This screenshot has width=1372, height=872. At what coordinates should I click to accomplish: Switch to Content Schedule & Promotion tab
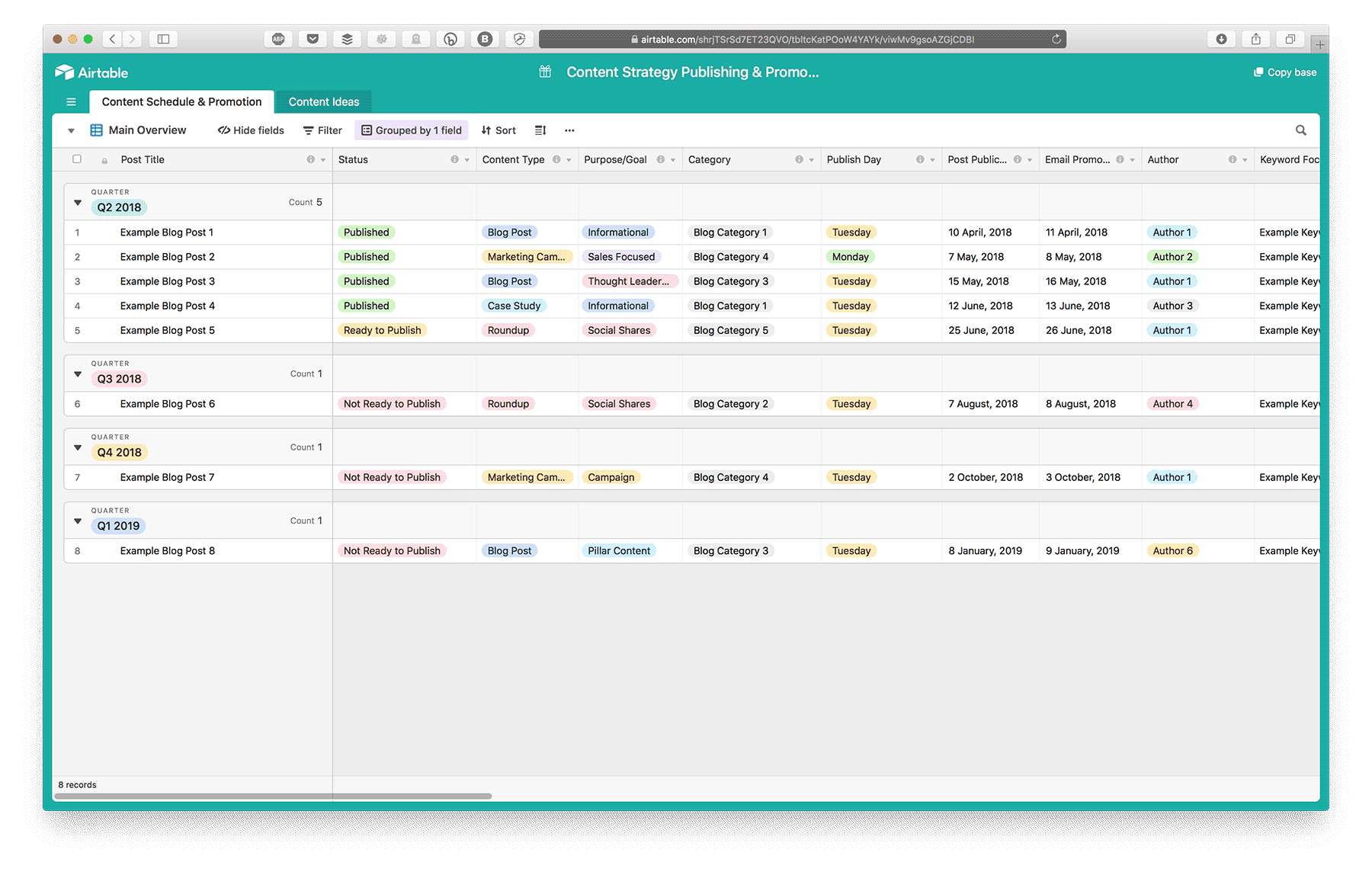pyautogui.click(x=181, y=101)
